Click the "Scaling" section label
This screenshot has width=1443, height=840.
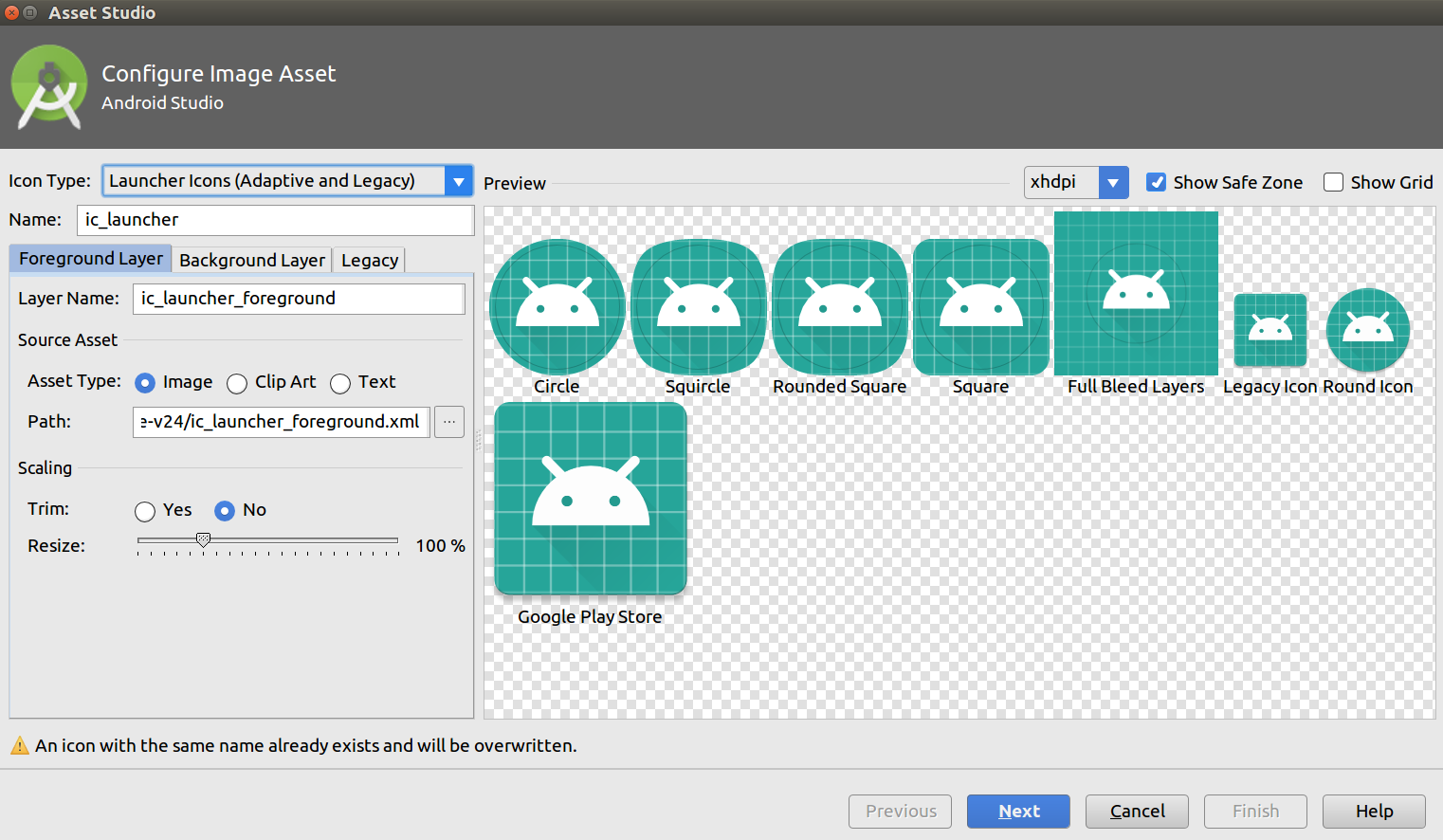click(45, 467)
